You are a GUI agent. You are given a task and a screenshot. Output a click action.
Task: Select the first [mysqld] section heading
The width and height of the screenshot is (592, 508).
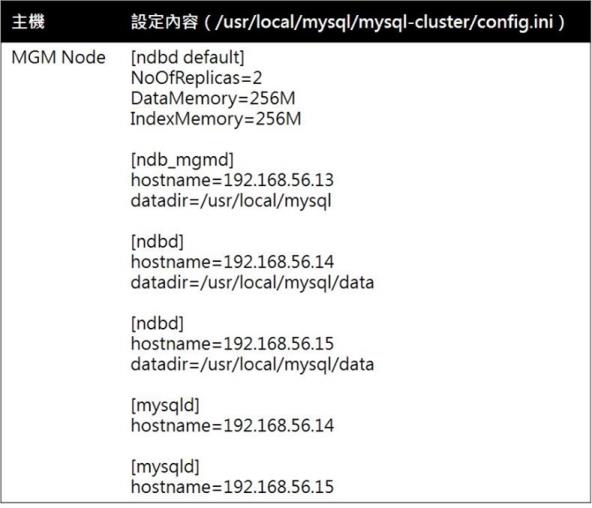[x=165, y=406]
